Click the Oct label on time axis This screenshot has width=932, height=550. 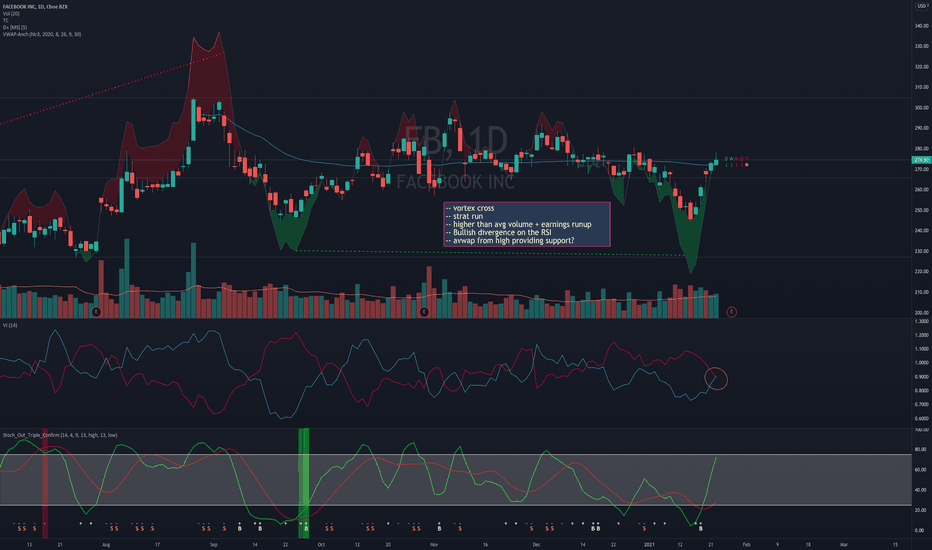click(321, 544)
